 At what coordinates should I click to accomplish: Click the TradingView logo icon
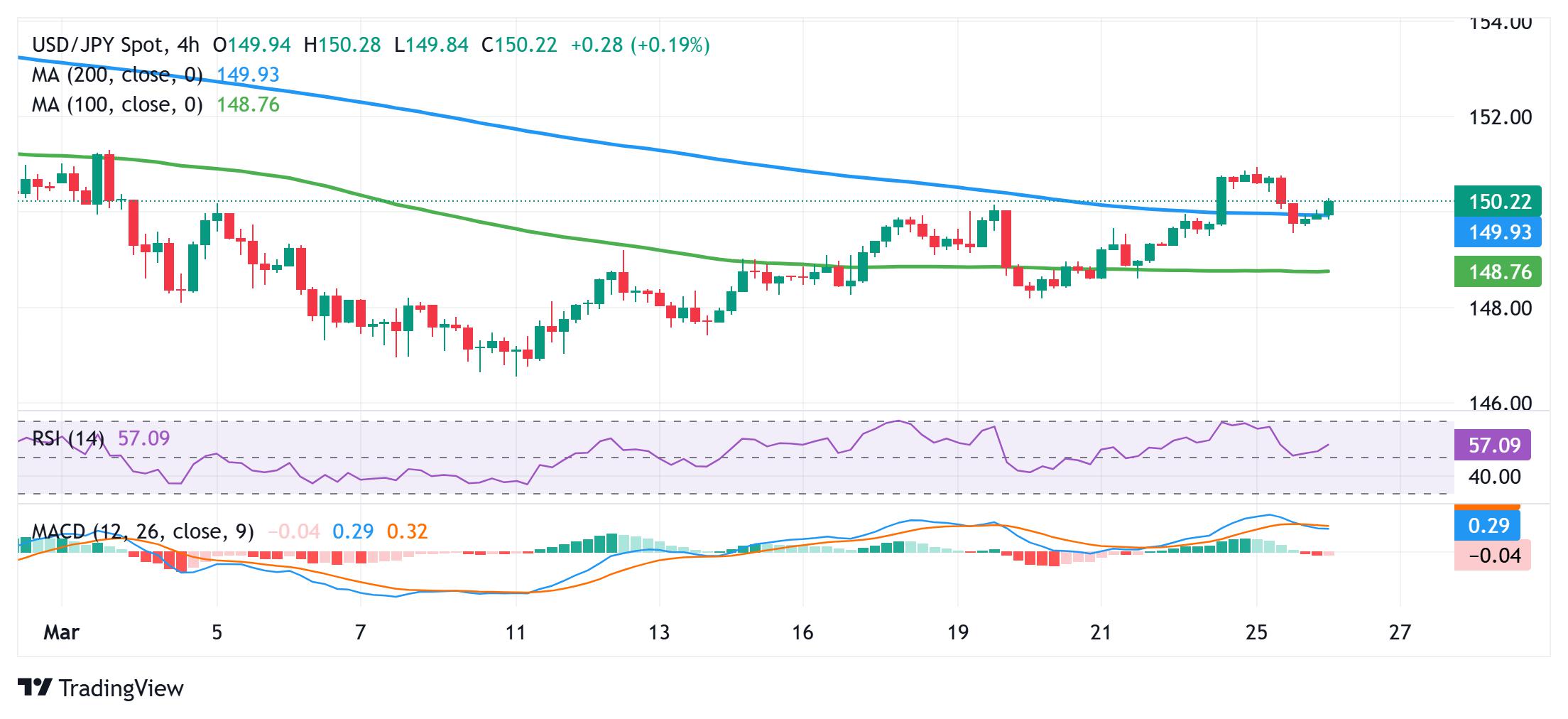(x=35, y=688)
